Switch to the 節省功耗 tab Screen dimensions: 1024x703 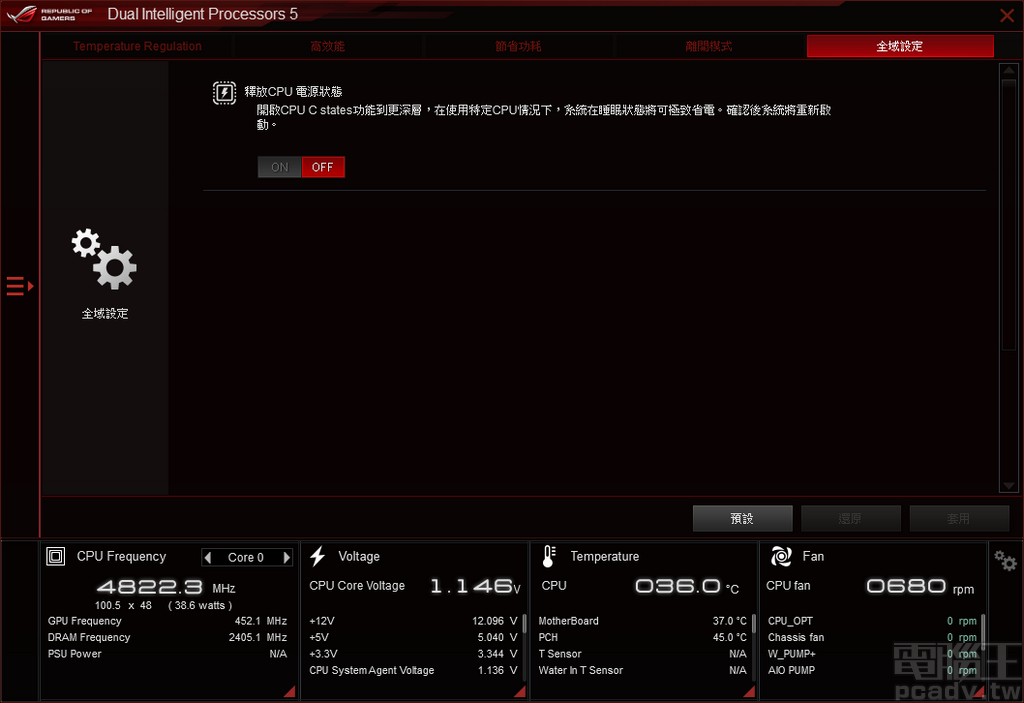[x=518, y=46]
